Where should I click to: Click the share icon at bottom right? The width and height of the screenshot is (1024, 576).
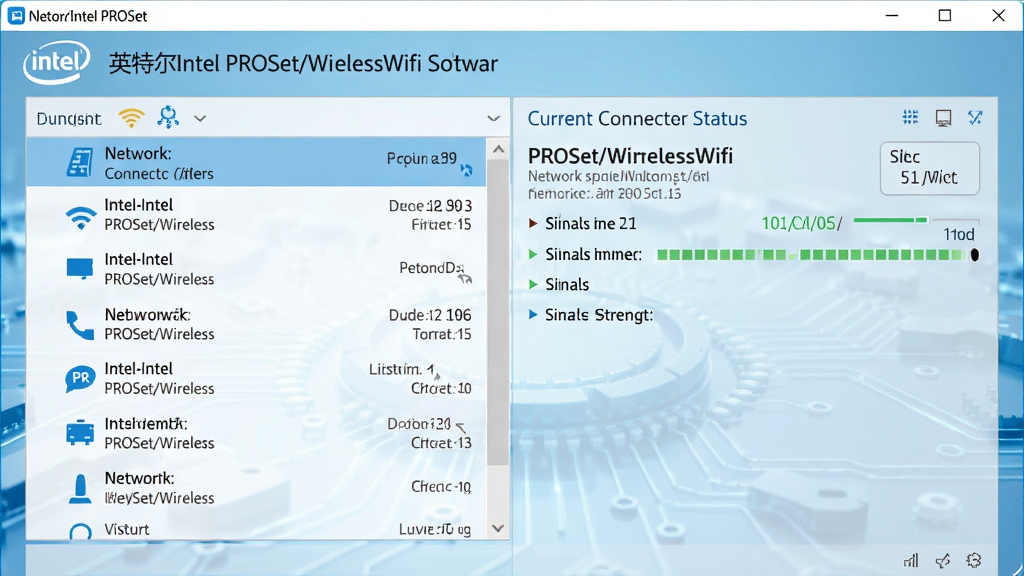[x=942, y=560]
